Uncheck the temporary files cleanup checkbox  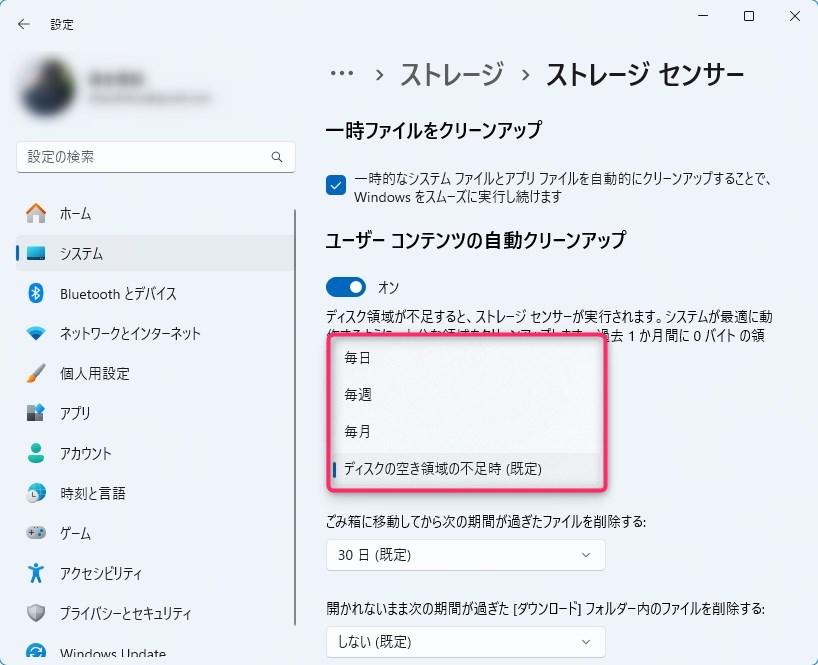(x=337, y=185)
